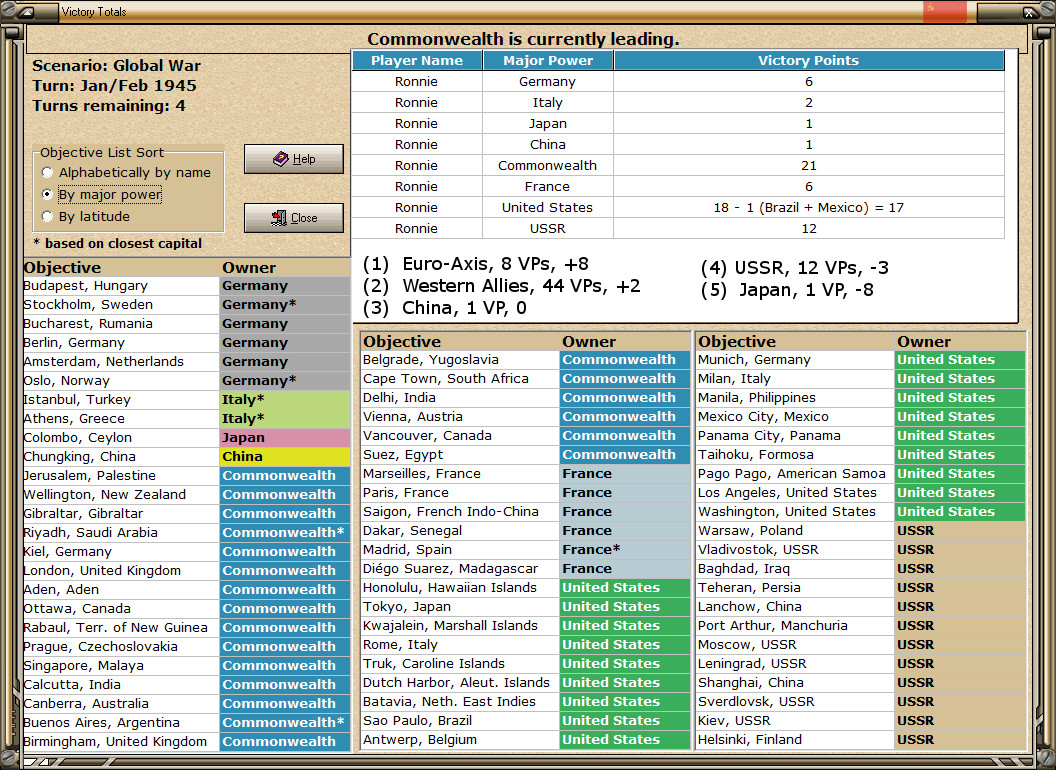Click the France major power cell
Image resolution: width=1056 pixels, height=770 pixels.
548,187
